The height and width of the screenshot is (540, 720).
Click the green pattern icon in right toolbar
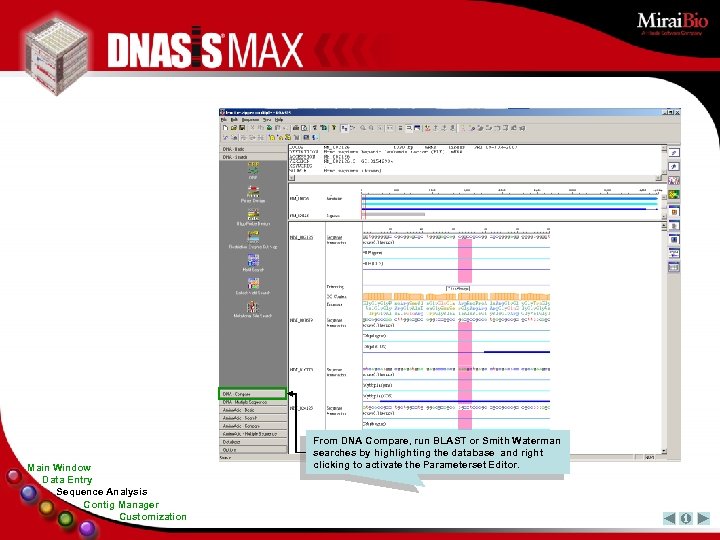tap(674, 195)
